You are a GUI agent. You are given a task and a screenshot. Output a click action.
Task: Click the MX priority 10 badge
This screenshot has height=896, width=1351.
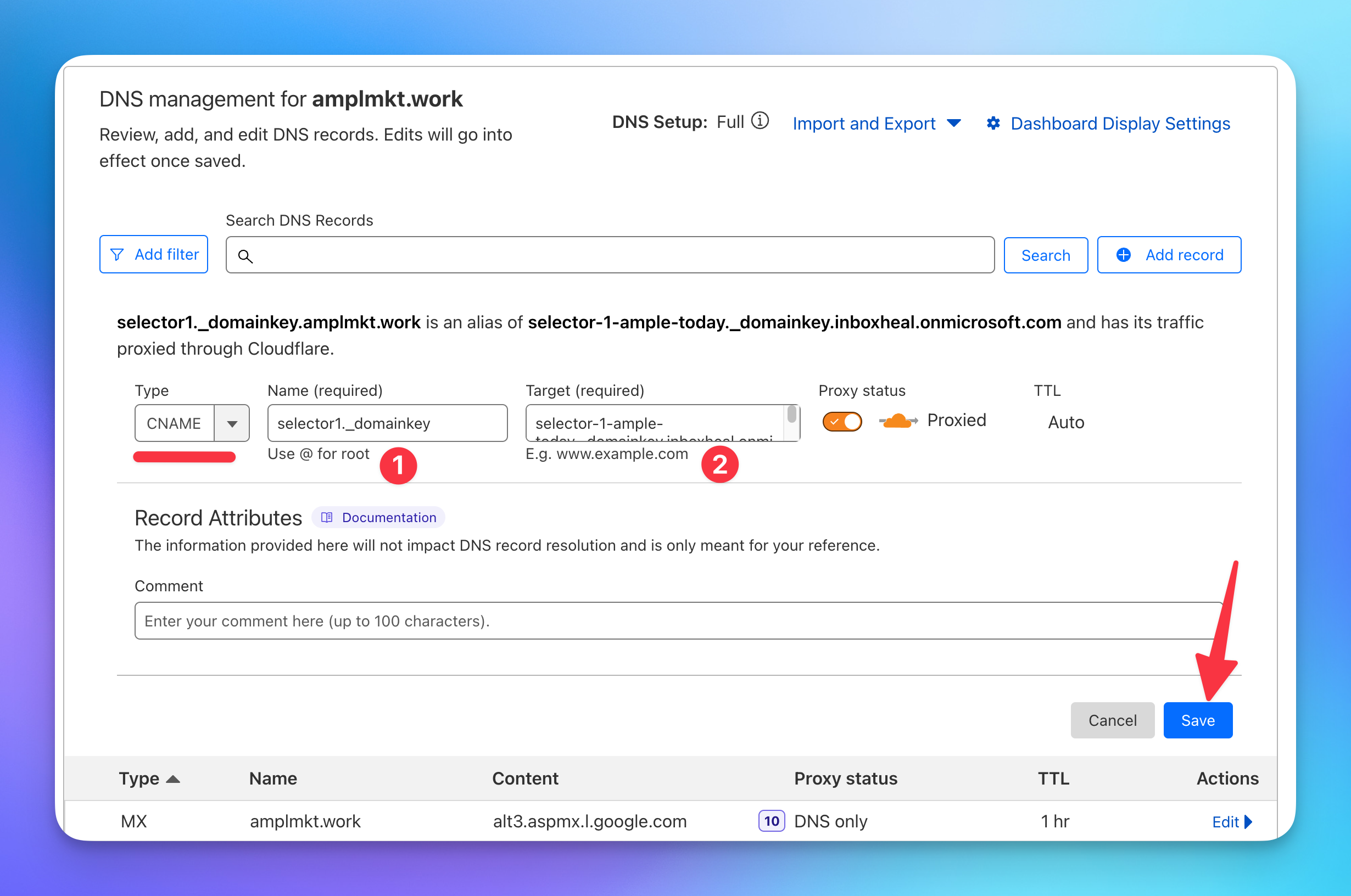[771, 821]
